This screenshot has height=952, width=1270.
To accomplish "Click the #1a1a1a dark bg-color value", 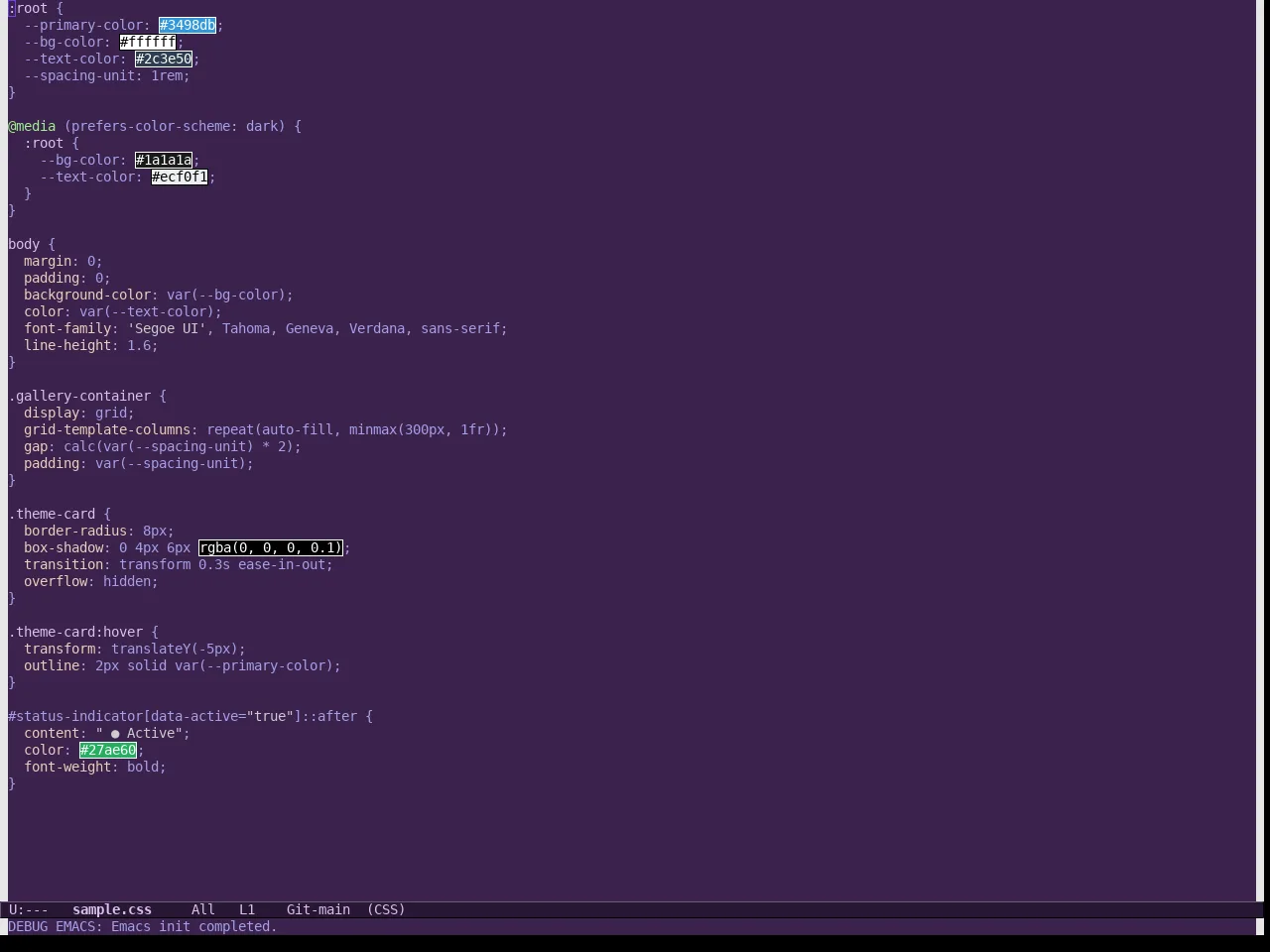I will point(164,160).
